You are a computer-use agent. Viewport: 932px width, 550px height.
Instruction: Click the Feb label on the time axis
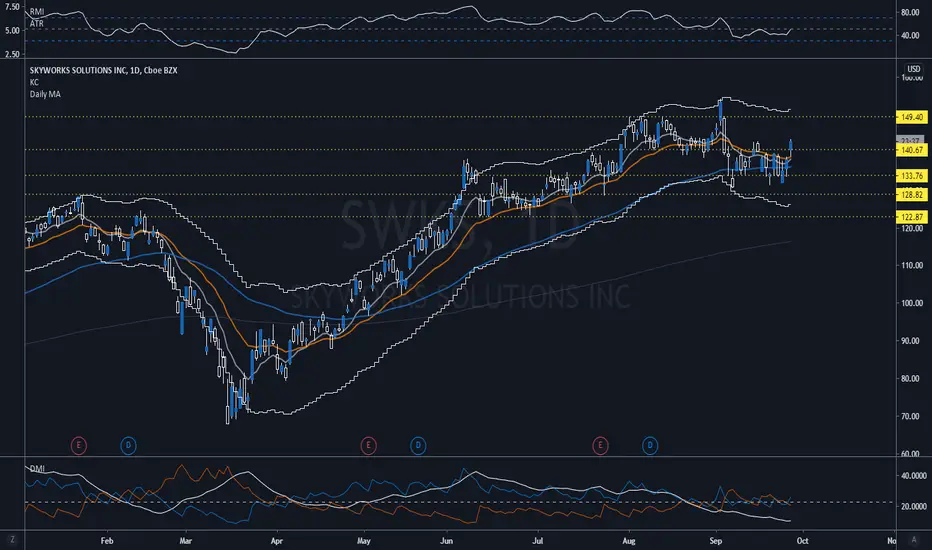tap(106, 540)
